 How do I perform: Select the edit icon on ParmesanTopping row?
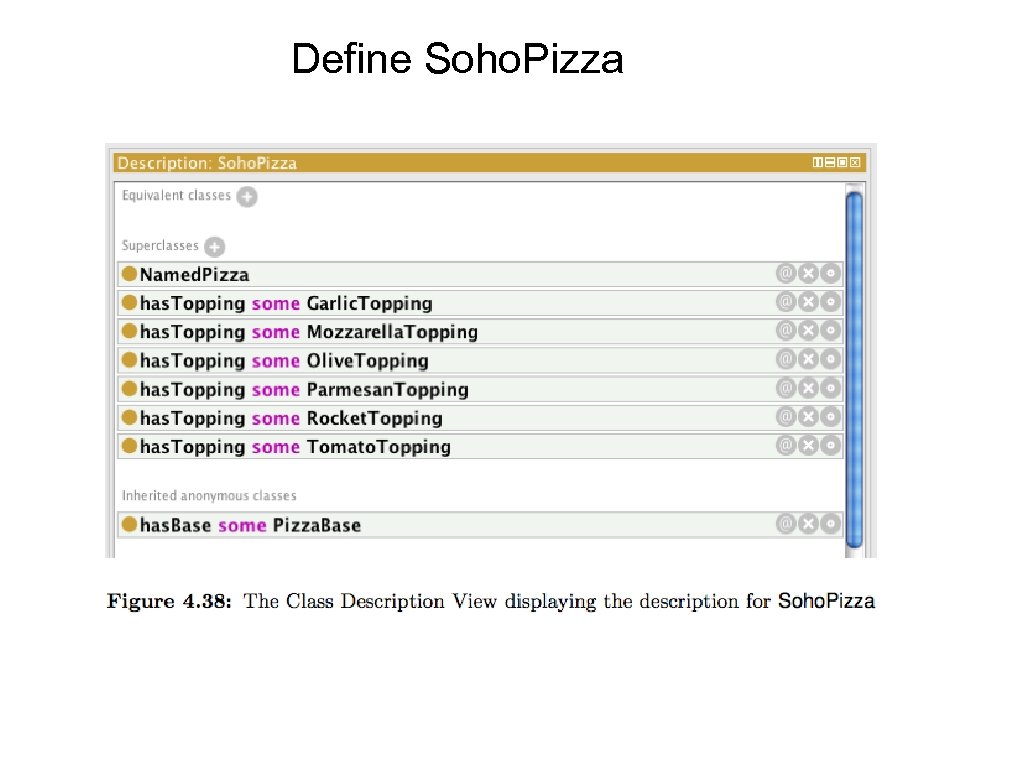point(830,388)
